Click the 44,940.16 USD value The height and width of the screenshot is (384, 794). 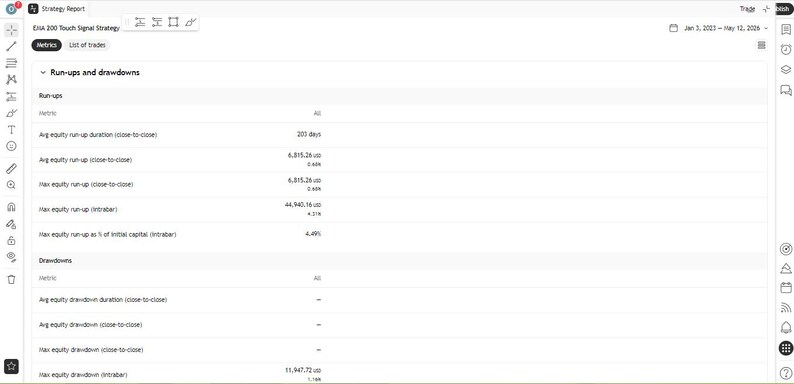[x=303, y=205]
